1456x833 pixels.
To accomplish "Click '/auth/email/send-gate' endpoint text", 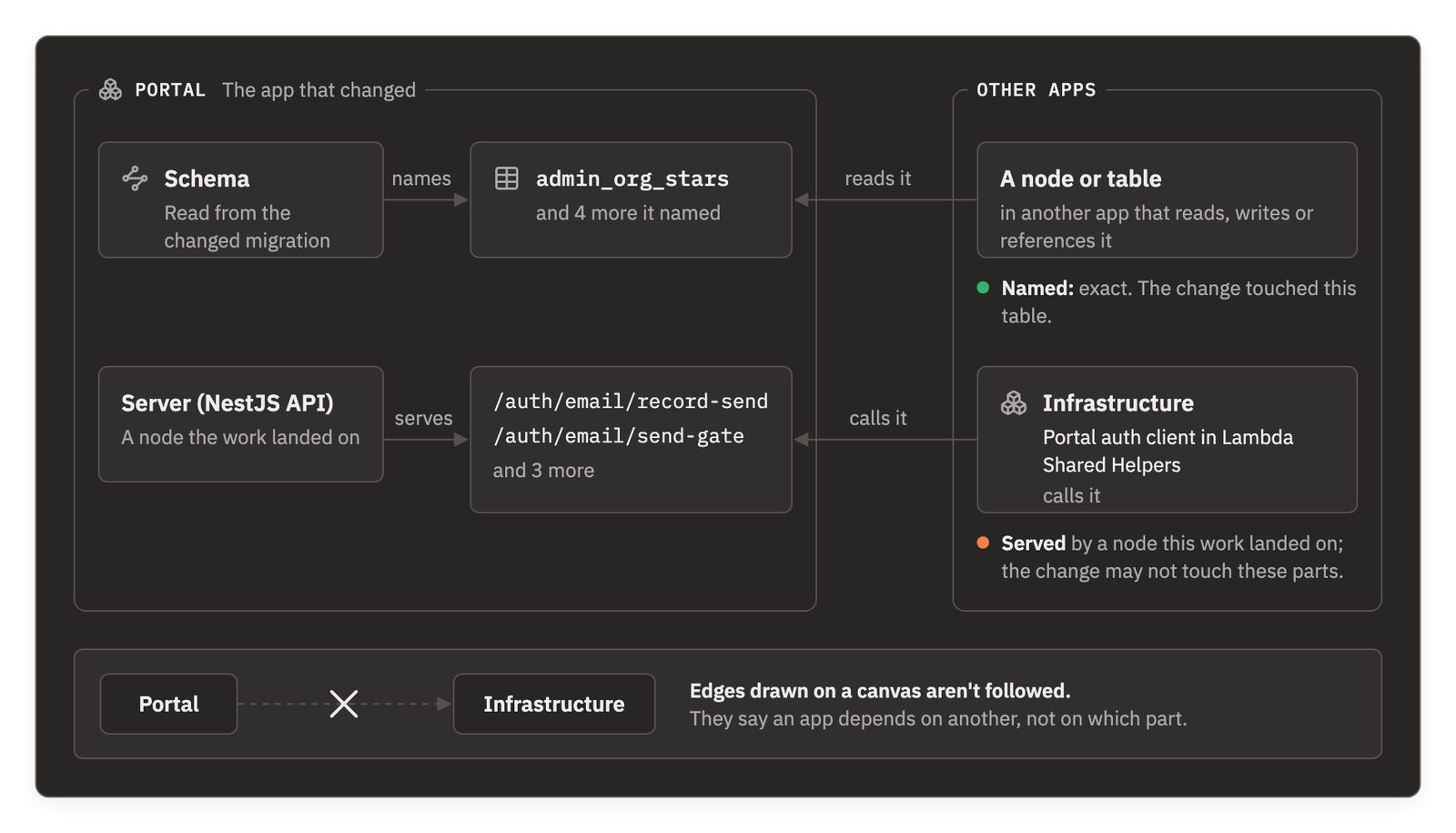I will tap(619, 436).
